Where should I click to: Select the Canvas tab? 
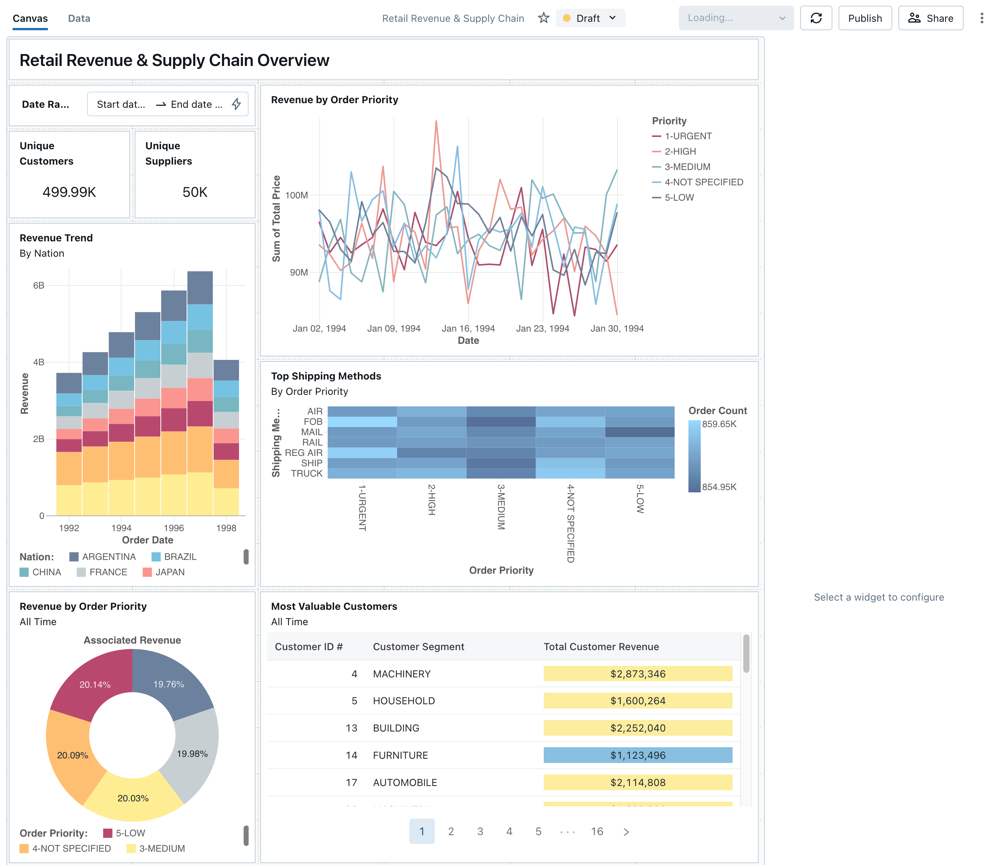click(30, 17)
